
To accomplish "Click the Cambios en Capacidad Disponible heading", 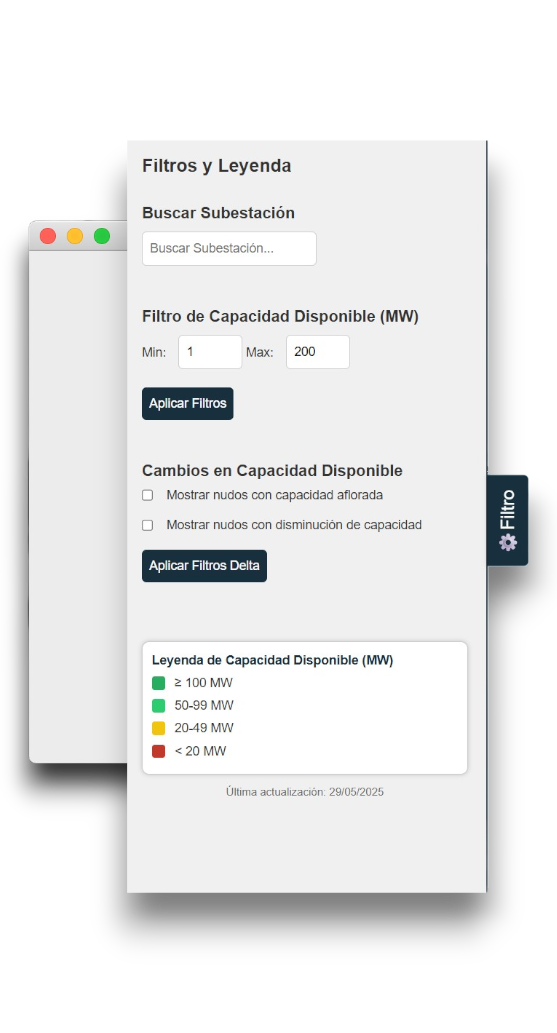I will (272, 470).
